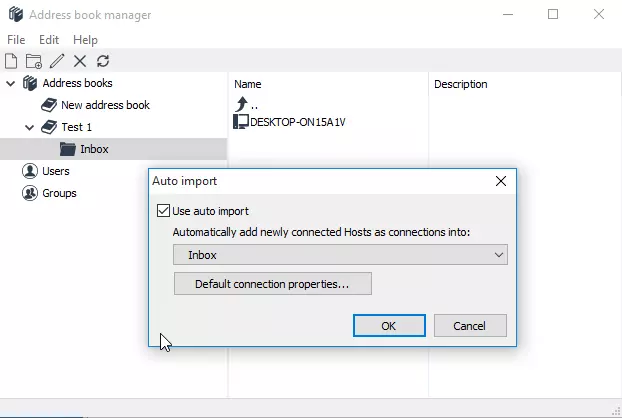Close the Auto import dialog
The width and height of the screenshot is (622, 418).
501,182
